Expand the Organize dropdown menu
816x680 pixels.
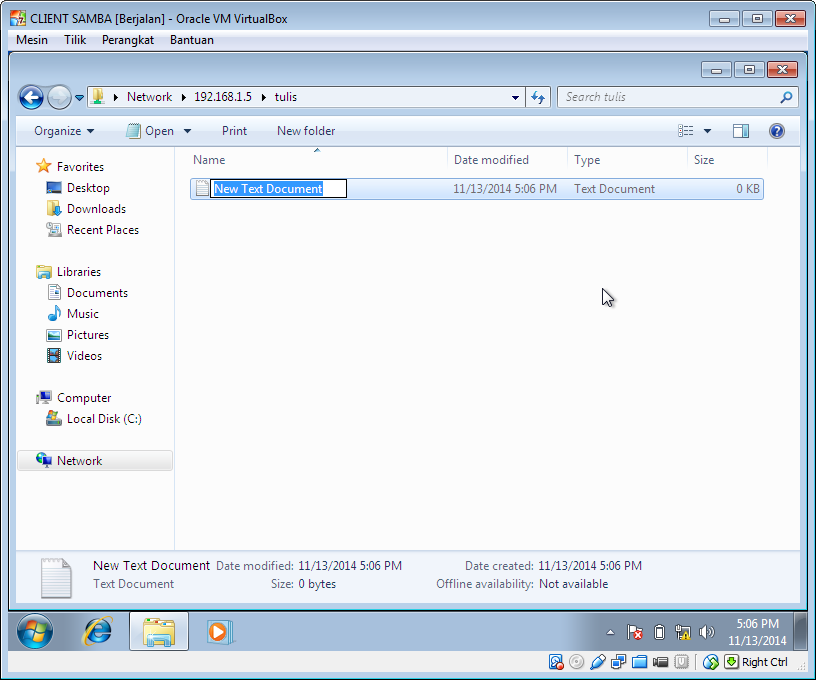coord(64,131)
